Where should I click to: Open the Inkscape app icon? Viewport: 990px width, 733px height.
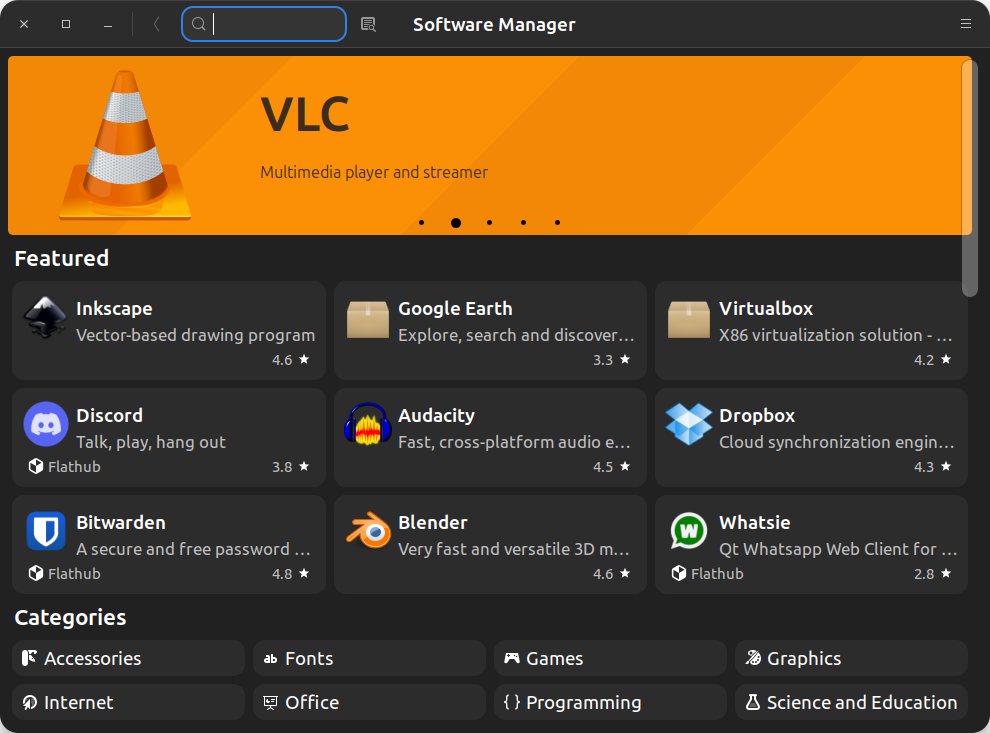45,318
